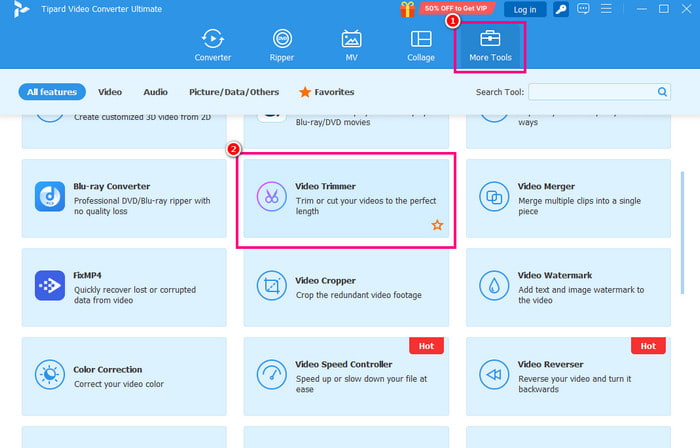Click the Video Merger icon

coord(494,196)
